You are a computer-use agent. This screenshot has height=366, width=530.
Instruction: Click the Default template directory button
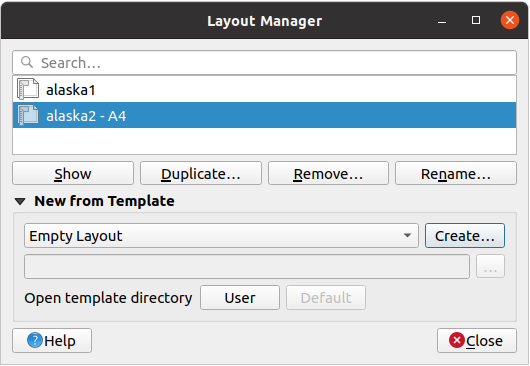pyautogui.click(x=326, y=298)
